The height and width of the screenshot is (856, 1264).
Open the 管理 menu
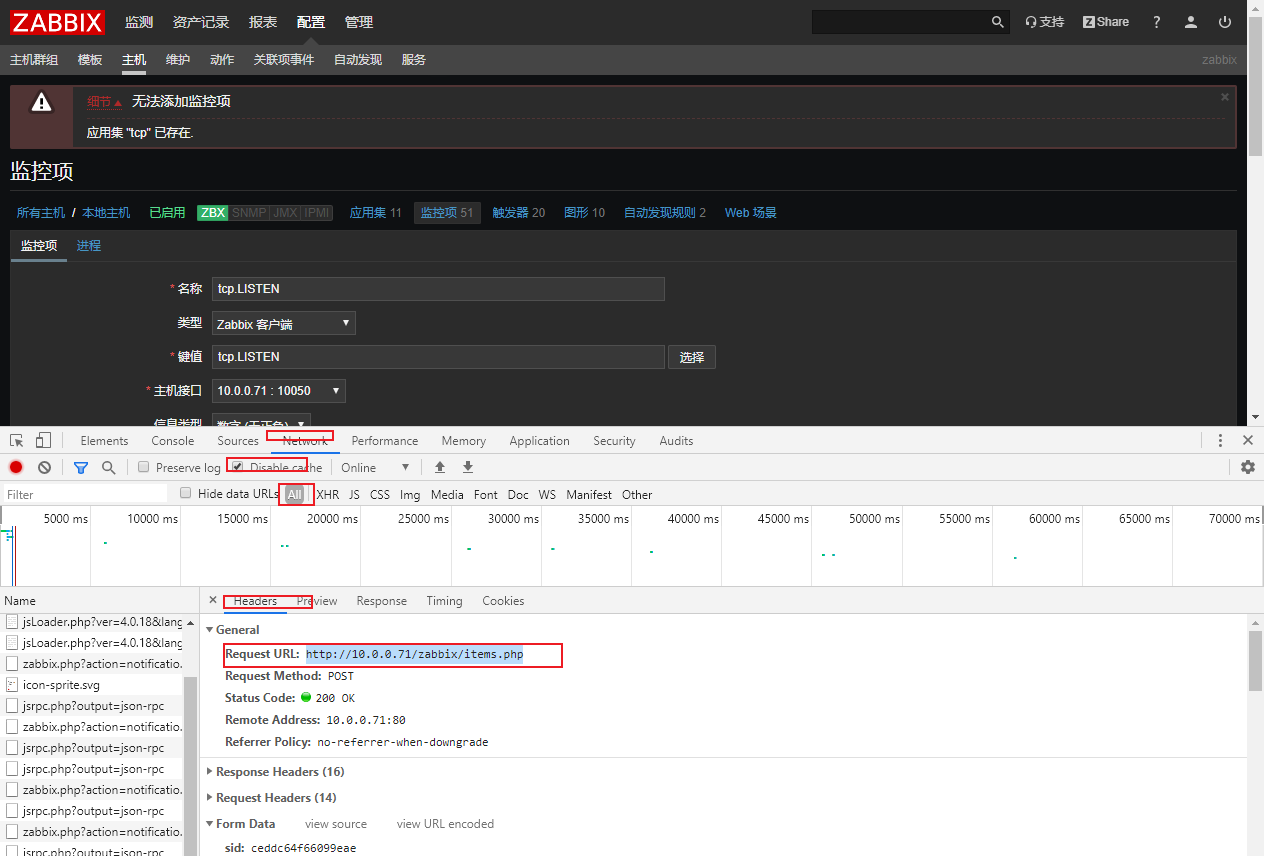(x=359, y=22)
